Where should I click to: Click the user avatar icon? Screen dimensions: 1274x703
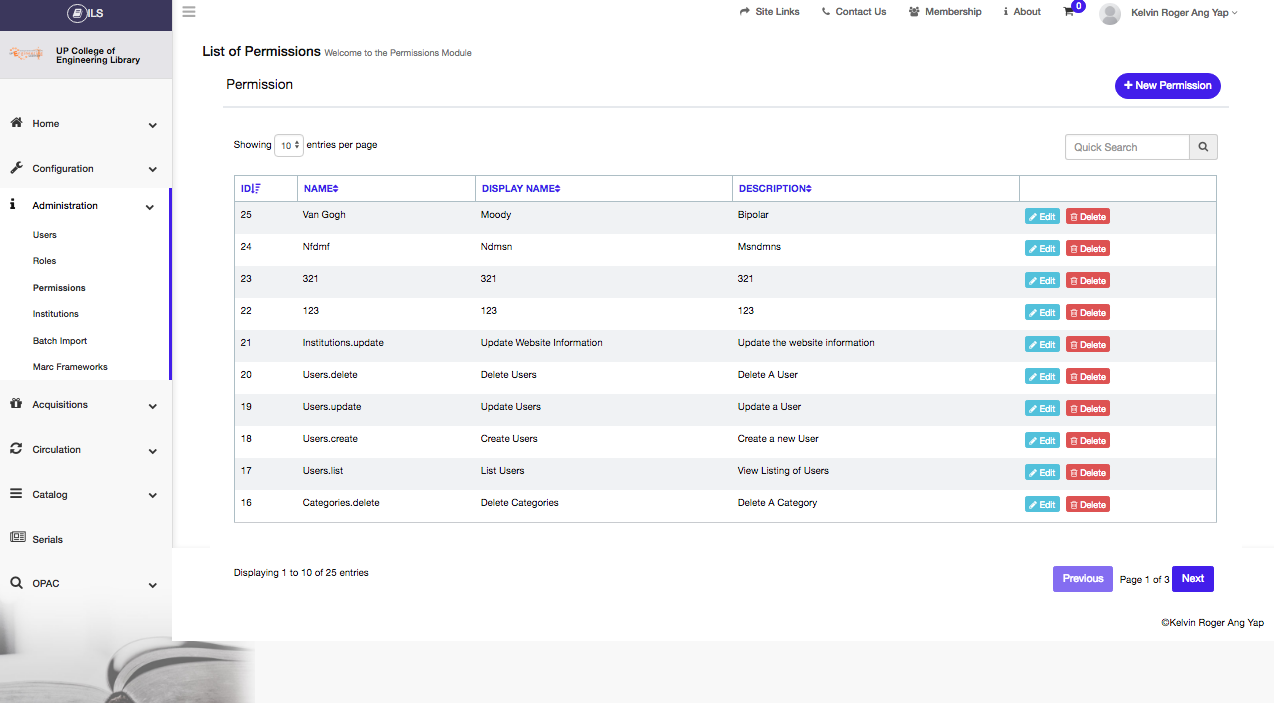click(x=1109, y=13)
